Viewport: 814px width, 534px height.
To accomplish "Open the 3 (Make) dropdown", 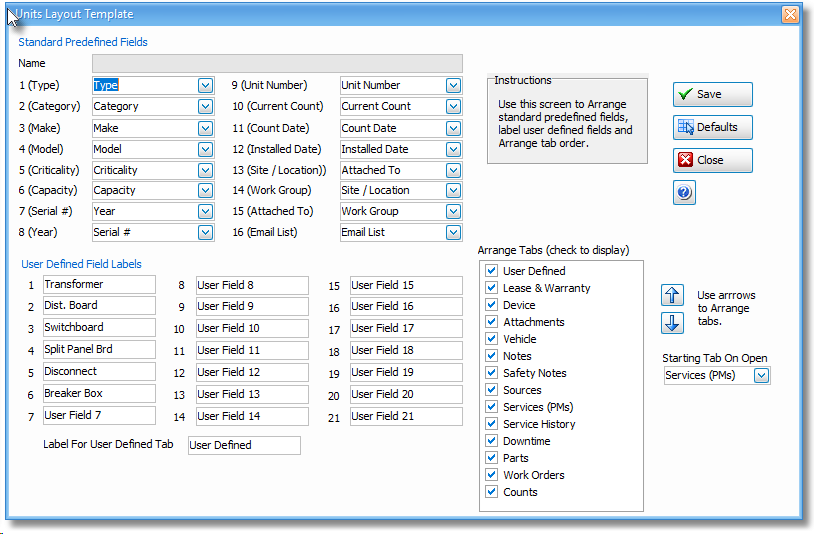I will point(206,128).
